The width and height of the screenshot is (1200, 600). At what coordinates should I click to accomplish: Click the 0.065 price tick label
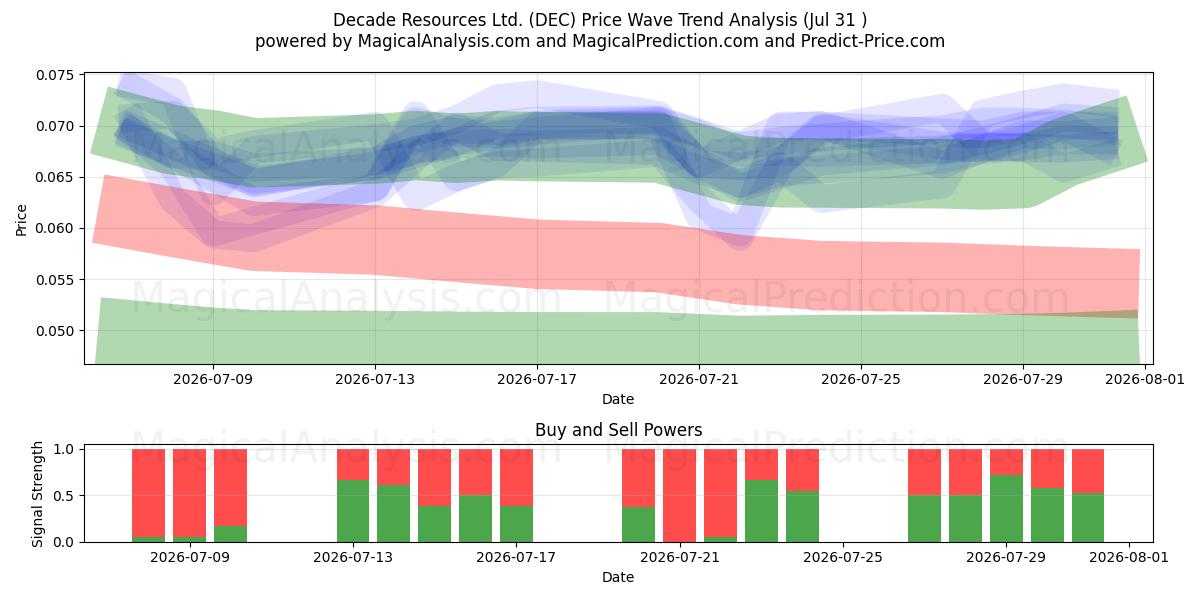tap(55, 177)
